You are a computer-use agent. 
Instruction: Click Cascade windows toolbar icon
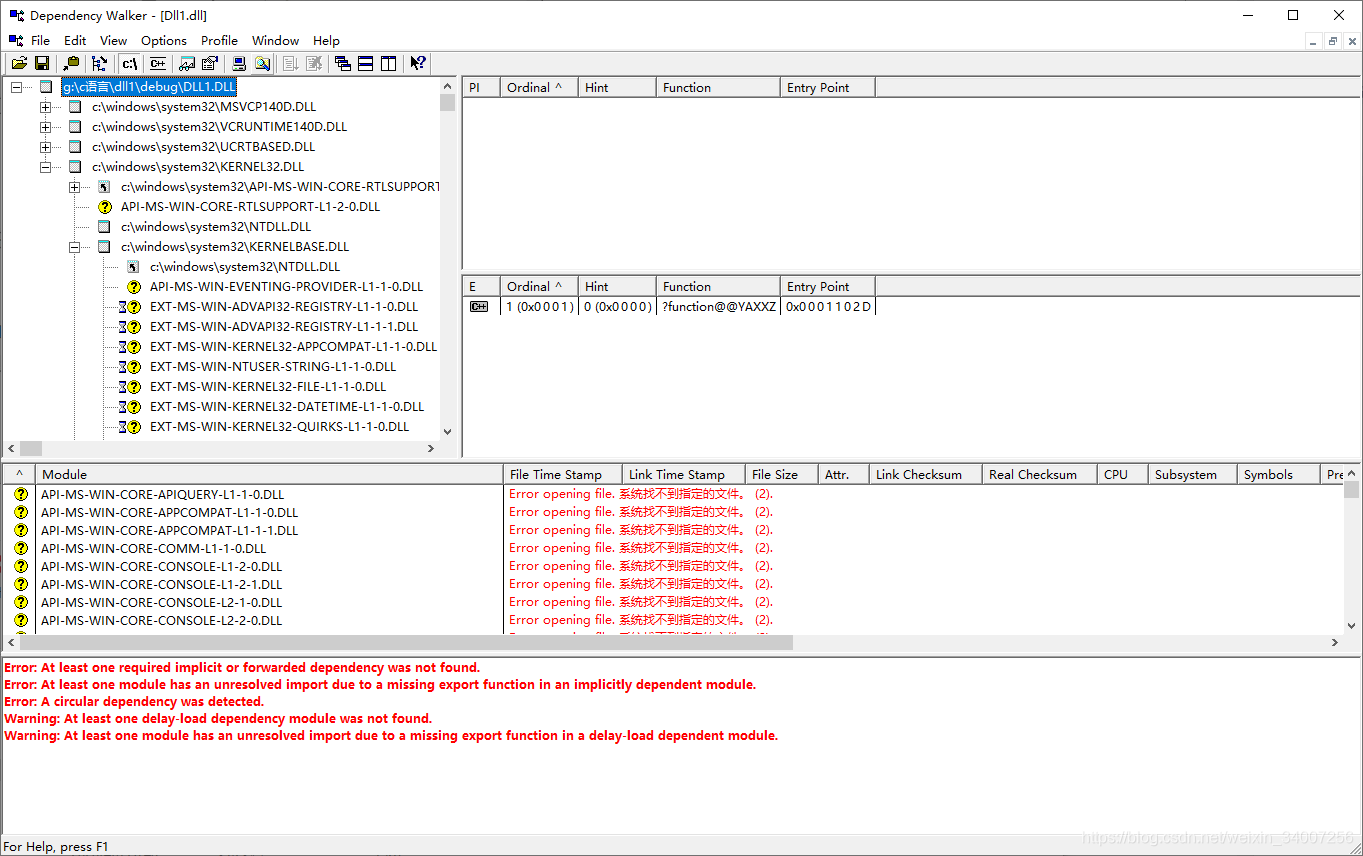(x=343, y=63)
